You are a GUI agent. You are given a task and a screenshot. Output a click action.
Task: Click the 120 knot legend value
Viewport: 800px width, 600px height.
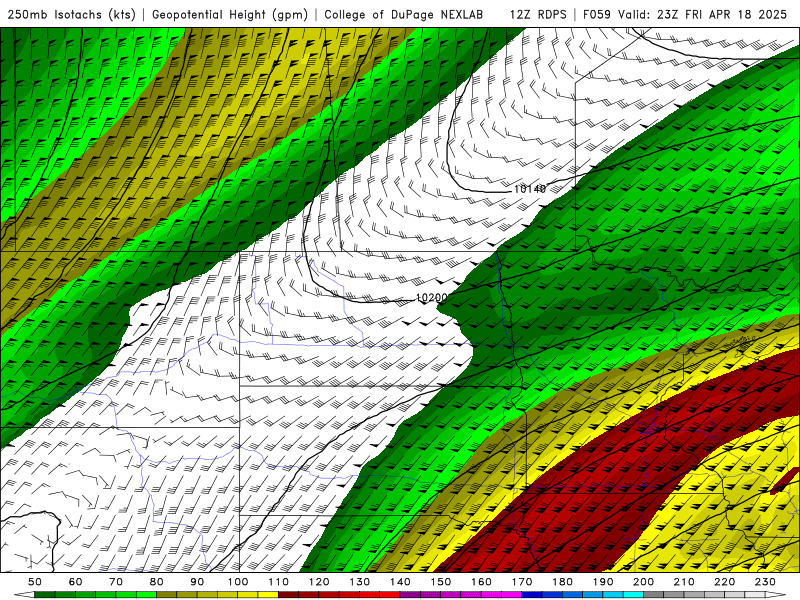[319, 582]
